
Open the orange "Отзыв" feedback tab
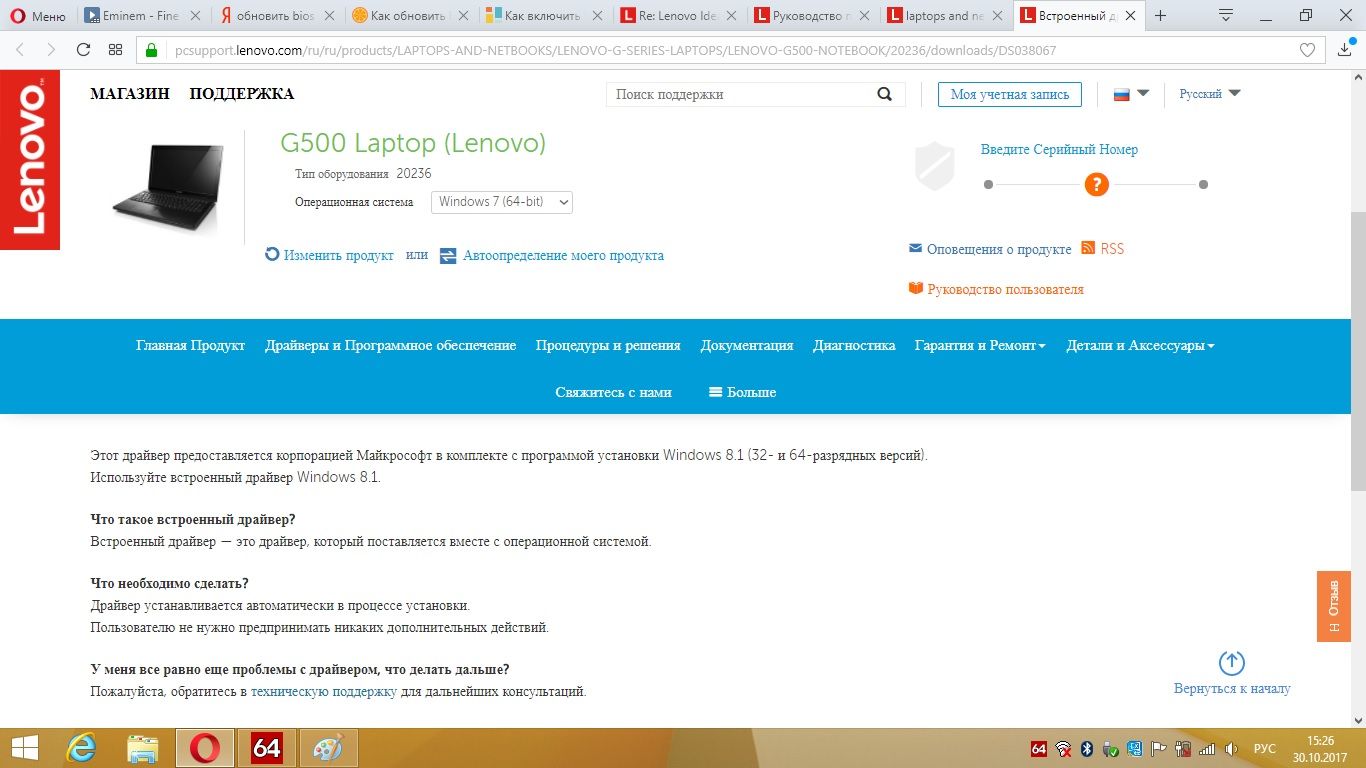pos(1334,606)
